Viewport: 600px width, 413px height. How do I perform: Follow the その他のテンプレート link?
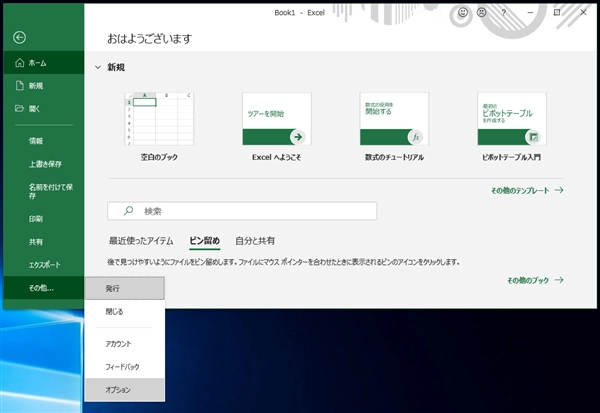[527, 190]
